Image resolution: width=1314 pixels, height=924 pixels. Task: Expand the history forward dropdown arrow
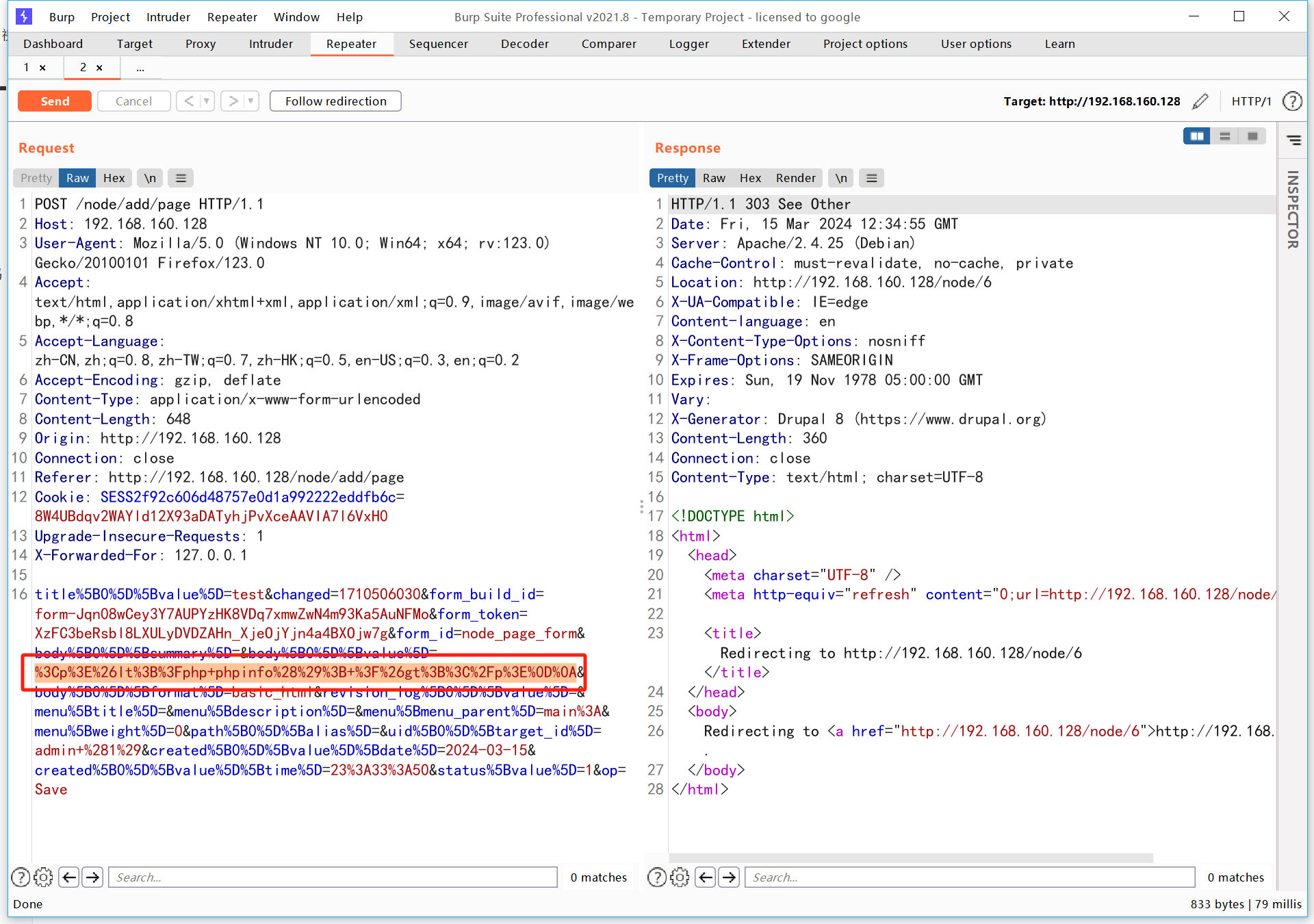coord(250,101)
